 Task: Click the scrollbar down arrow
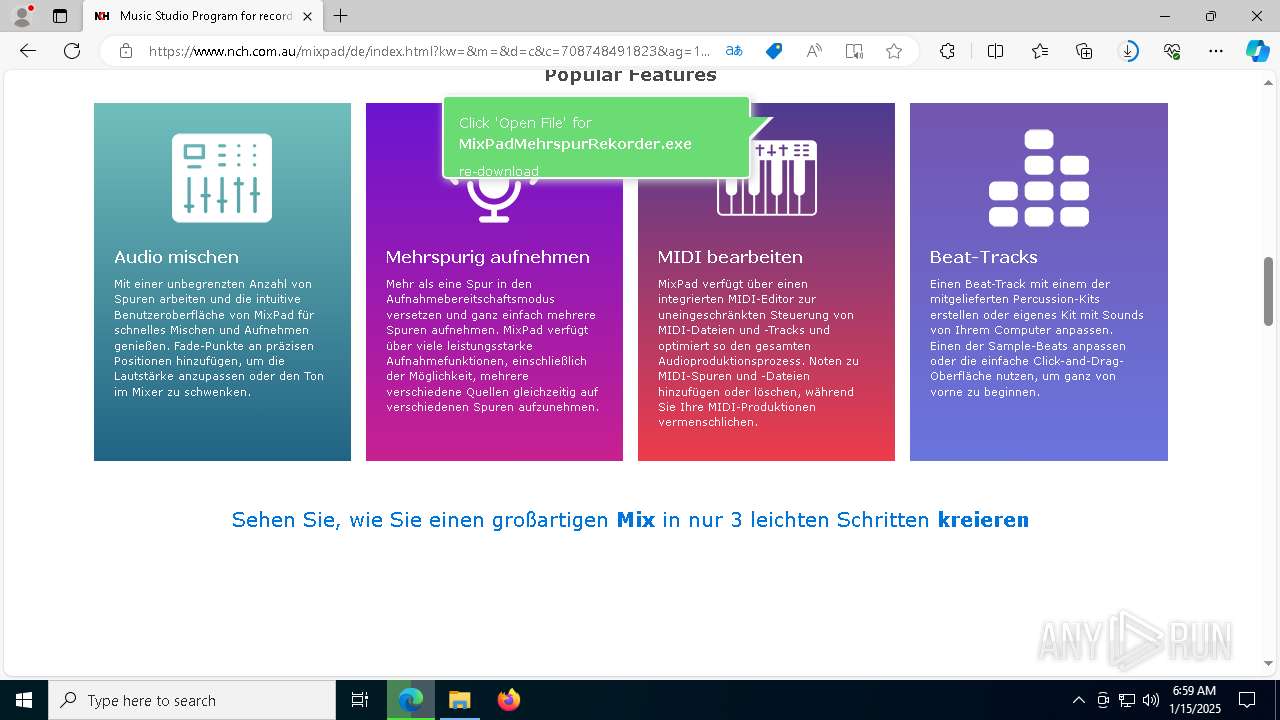tap(1268, 663)
